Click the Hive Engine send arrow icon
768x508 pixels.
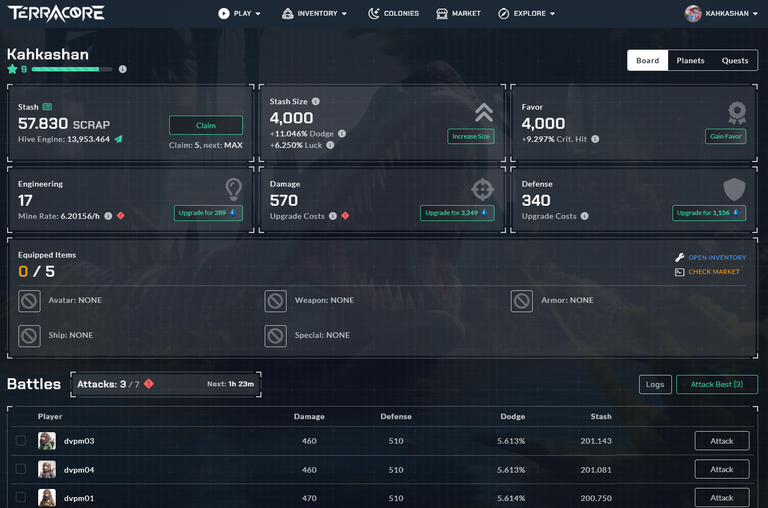(x=119, y=139)
